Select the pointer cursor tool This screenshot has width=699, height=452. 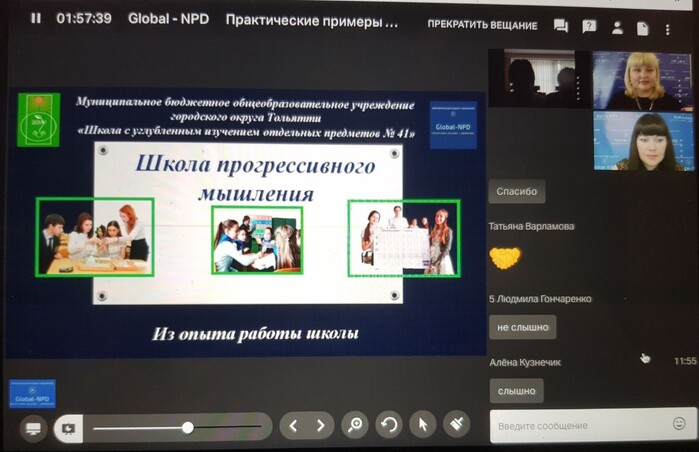pyautogui.click(x=423, y=424)
